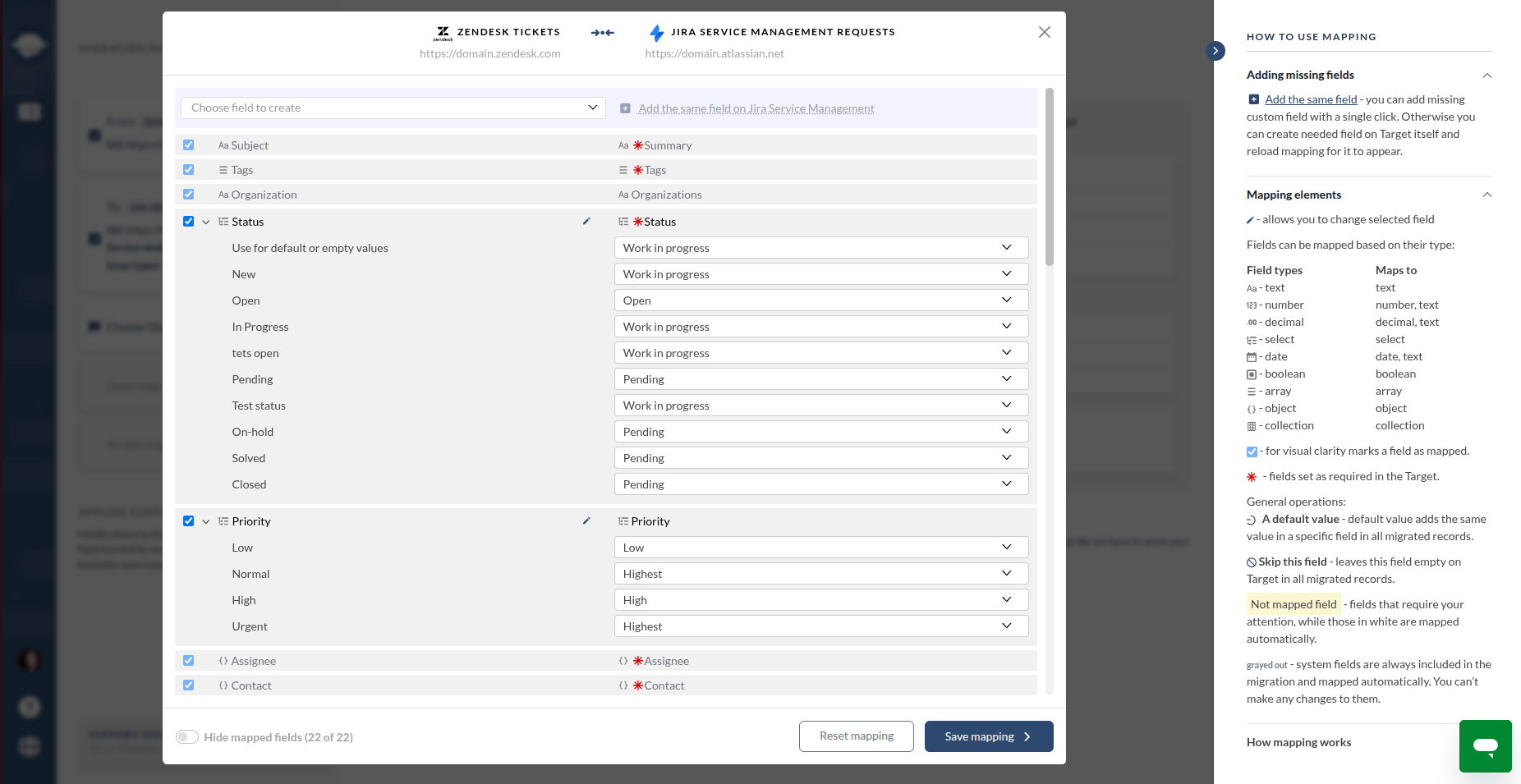The height and width of the screenshot is (784, 1521).
Task: Click the pencil edit icon beside Priority
Action: [x=586, y=520]
